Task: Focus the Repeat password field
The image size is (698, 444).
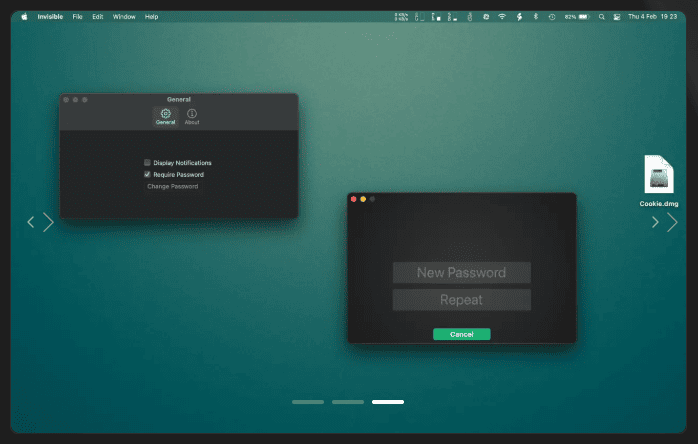Action: click(462, 300)
